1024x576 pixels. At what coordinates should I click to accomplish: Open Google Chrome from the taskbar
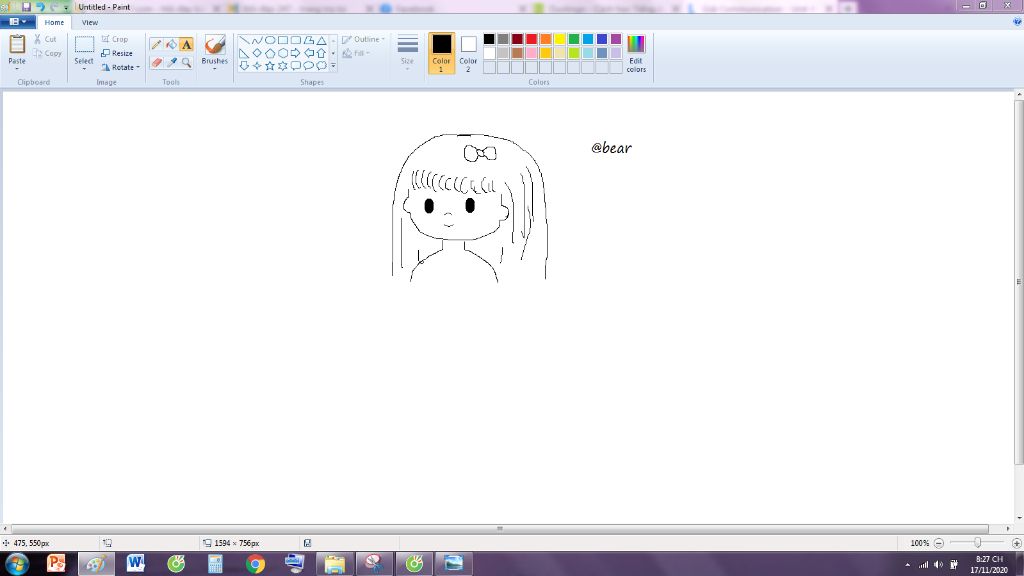[x=255, y=564]
